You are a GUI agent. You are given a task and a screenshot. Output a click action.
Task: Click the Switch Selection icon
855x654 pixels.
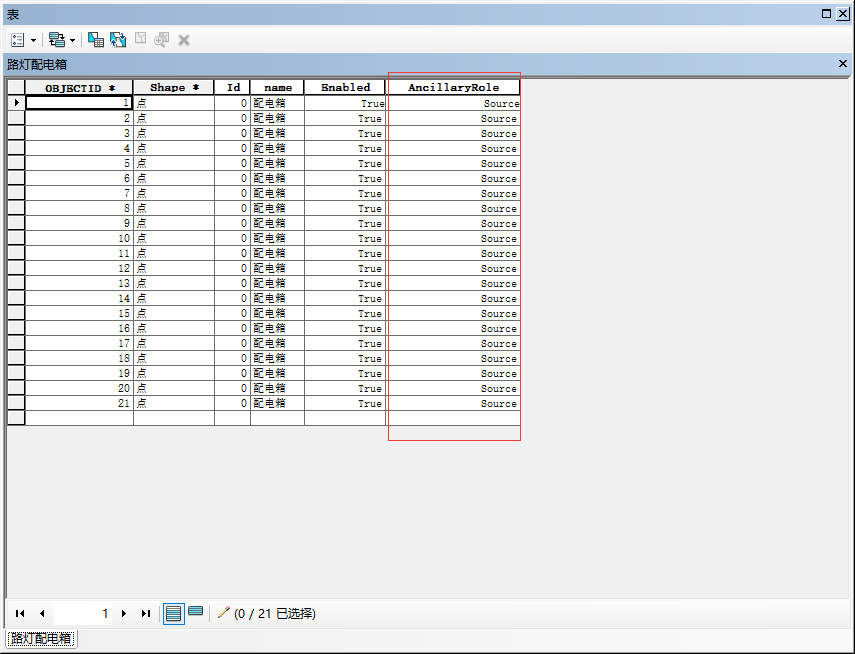[x=118, y=40]
